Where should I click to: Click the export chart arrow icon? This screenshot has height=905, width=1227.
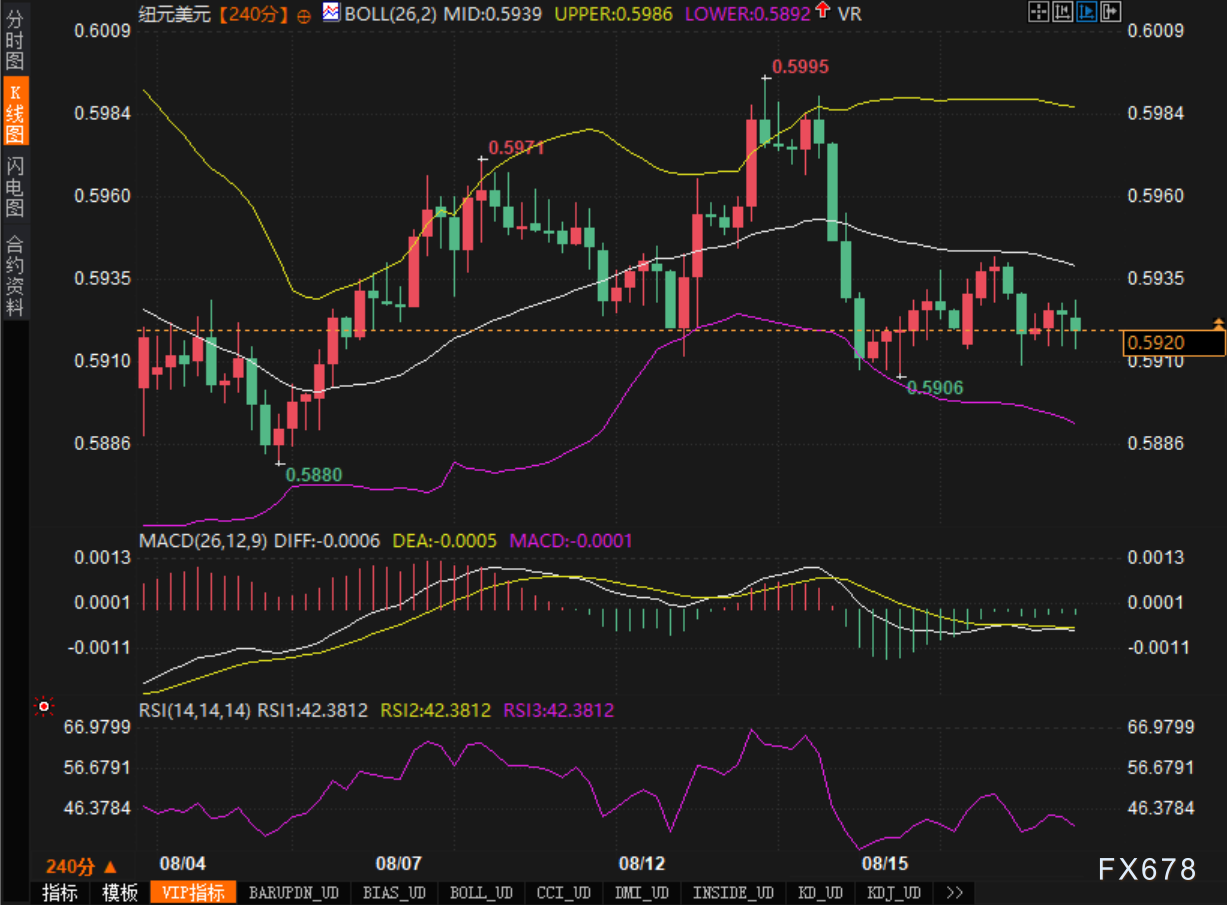coord(1109,13)
